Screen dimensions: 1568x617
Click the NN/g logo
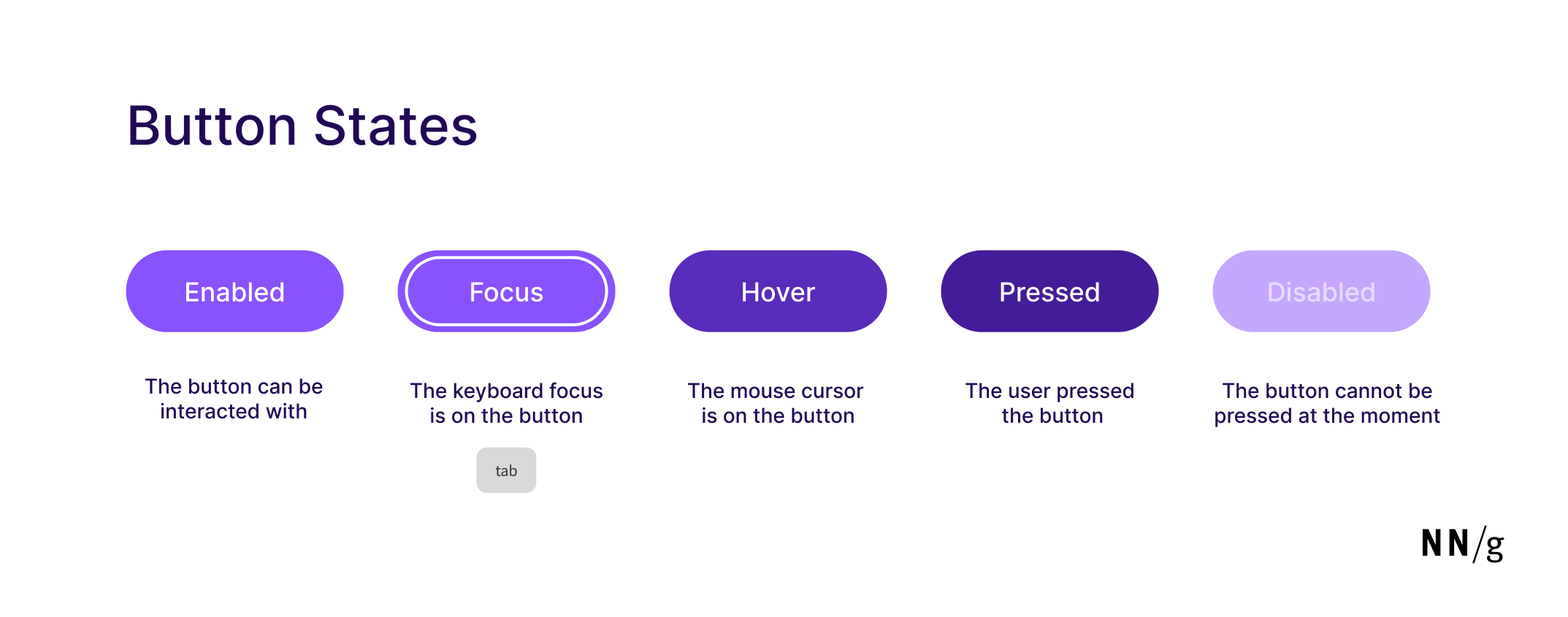1462,544
